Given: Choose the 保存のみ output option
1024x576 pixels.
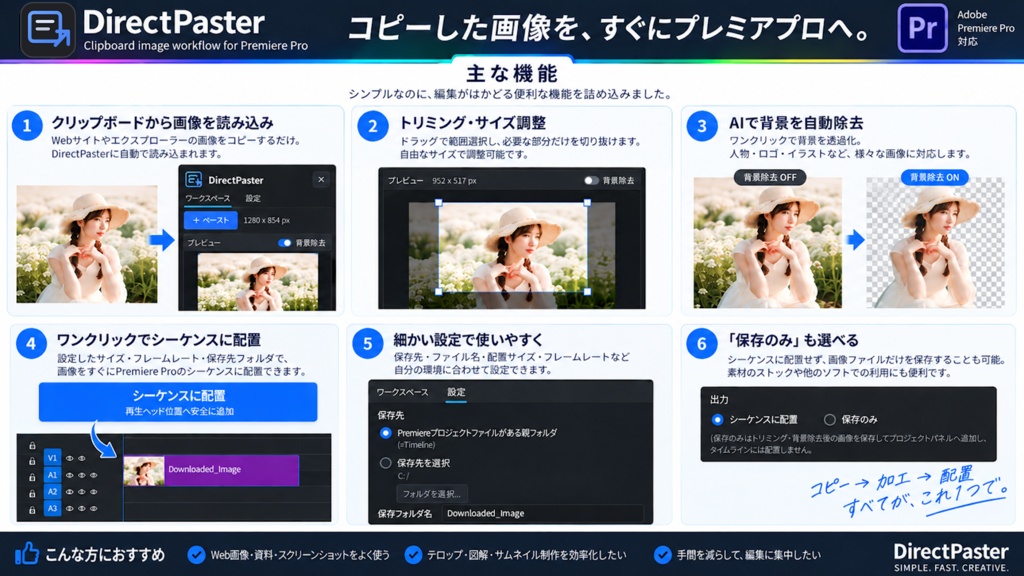Looking at the screenshot, I should (829, 419).
